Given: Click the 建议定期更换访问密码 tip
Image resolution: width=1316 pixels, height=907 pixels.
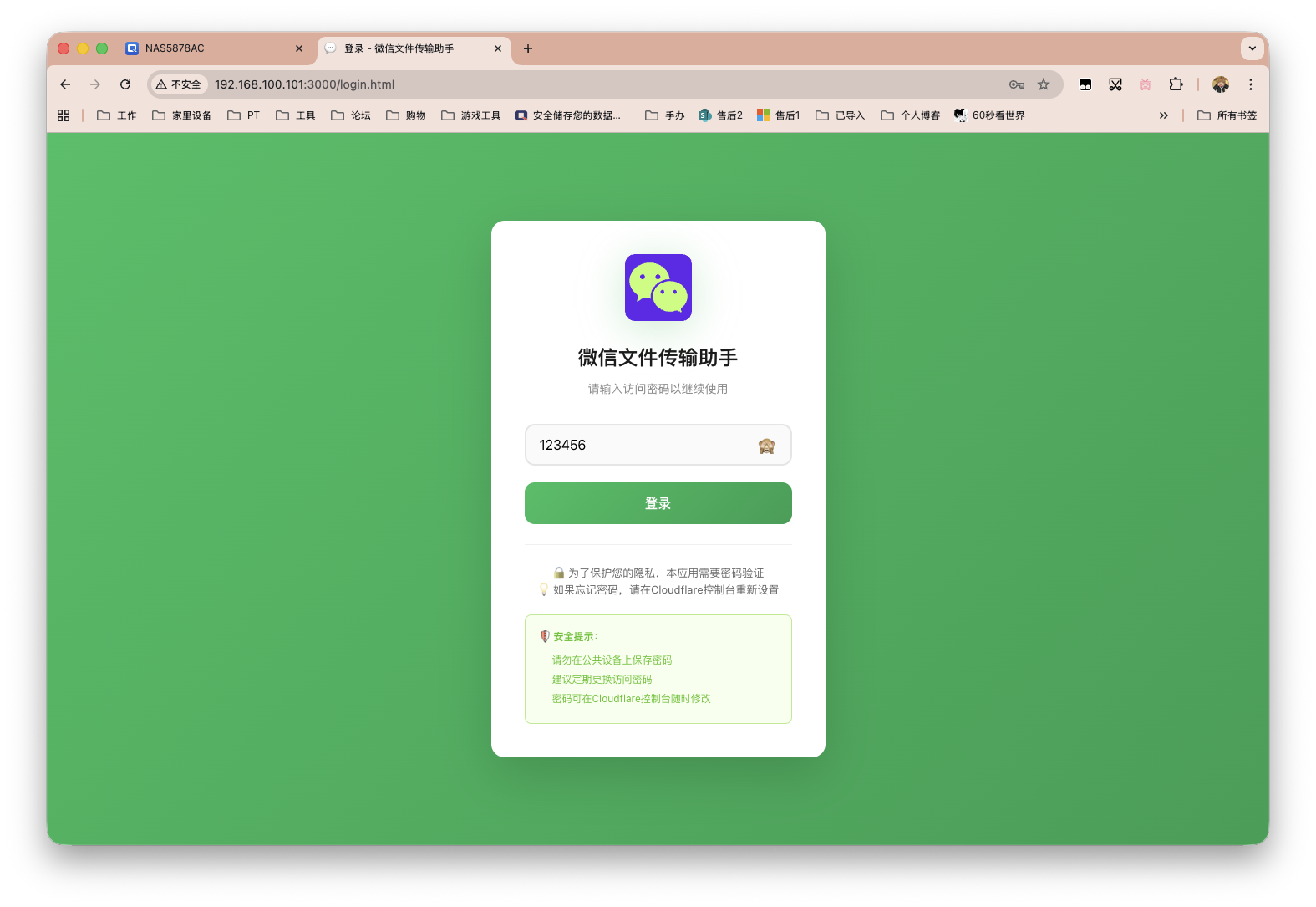Looking at the screenshot, I should [x=602, y=680].
